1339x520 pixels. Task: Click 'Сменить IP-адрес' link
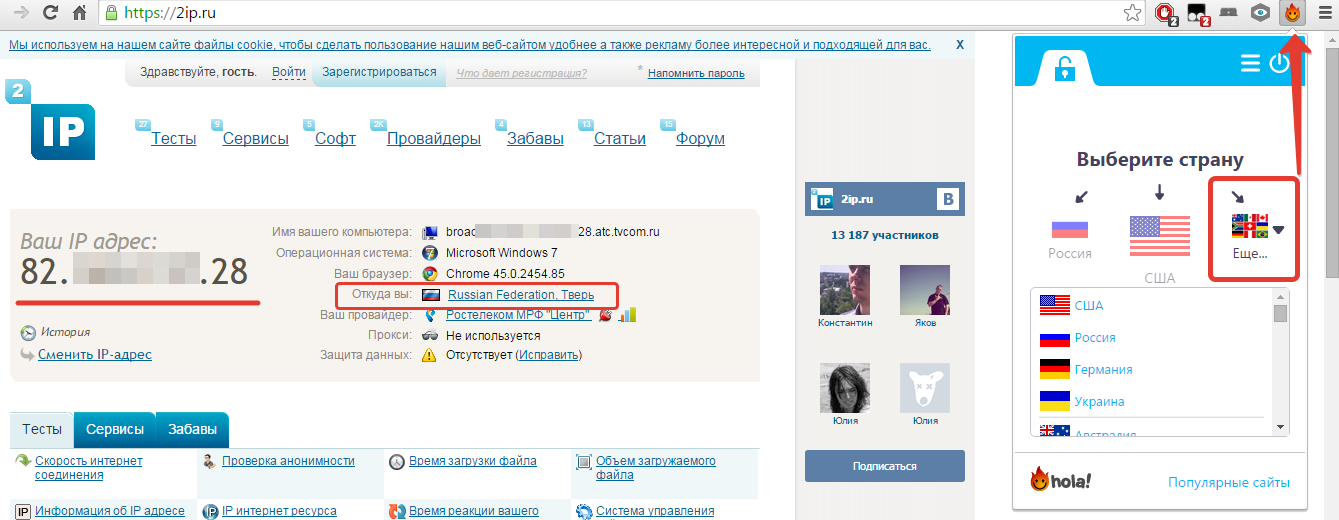(x=95, y=354)
